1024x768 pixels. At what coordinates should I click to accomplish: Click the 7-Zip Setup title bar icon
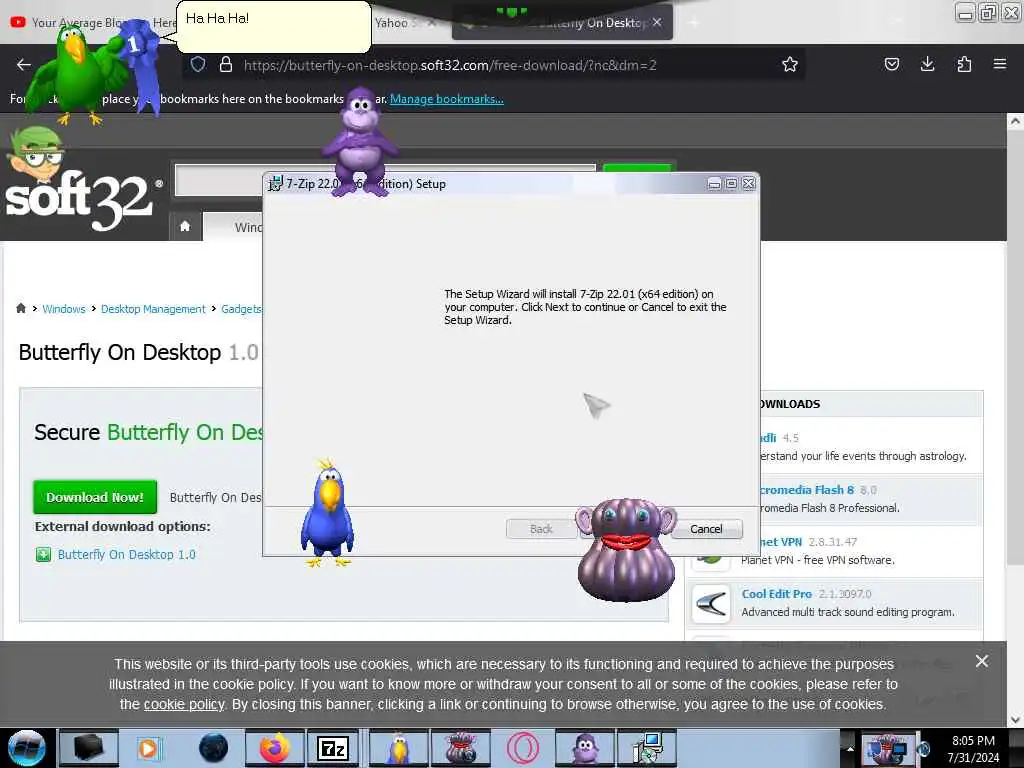[276, 184]
